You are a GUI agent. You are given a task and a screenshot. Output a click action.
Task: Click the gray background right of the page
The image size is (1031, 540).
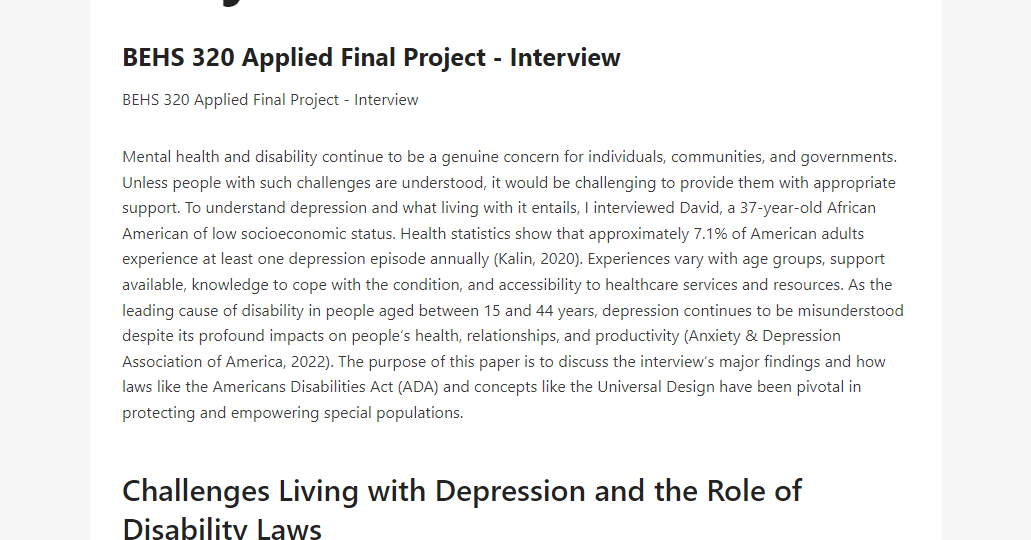tap(986, 270)
